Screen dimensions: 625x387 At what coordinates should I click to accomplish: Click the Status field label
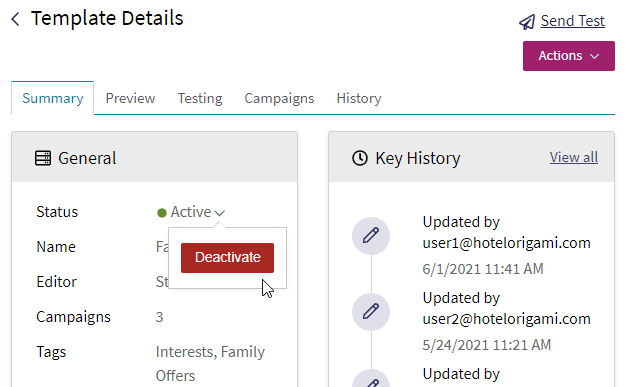coord(57,212)
